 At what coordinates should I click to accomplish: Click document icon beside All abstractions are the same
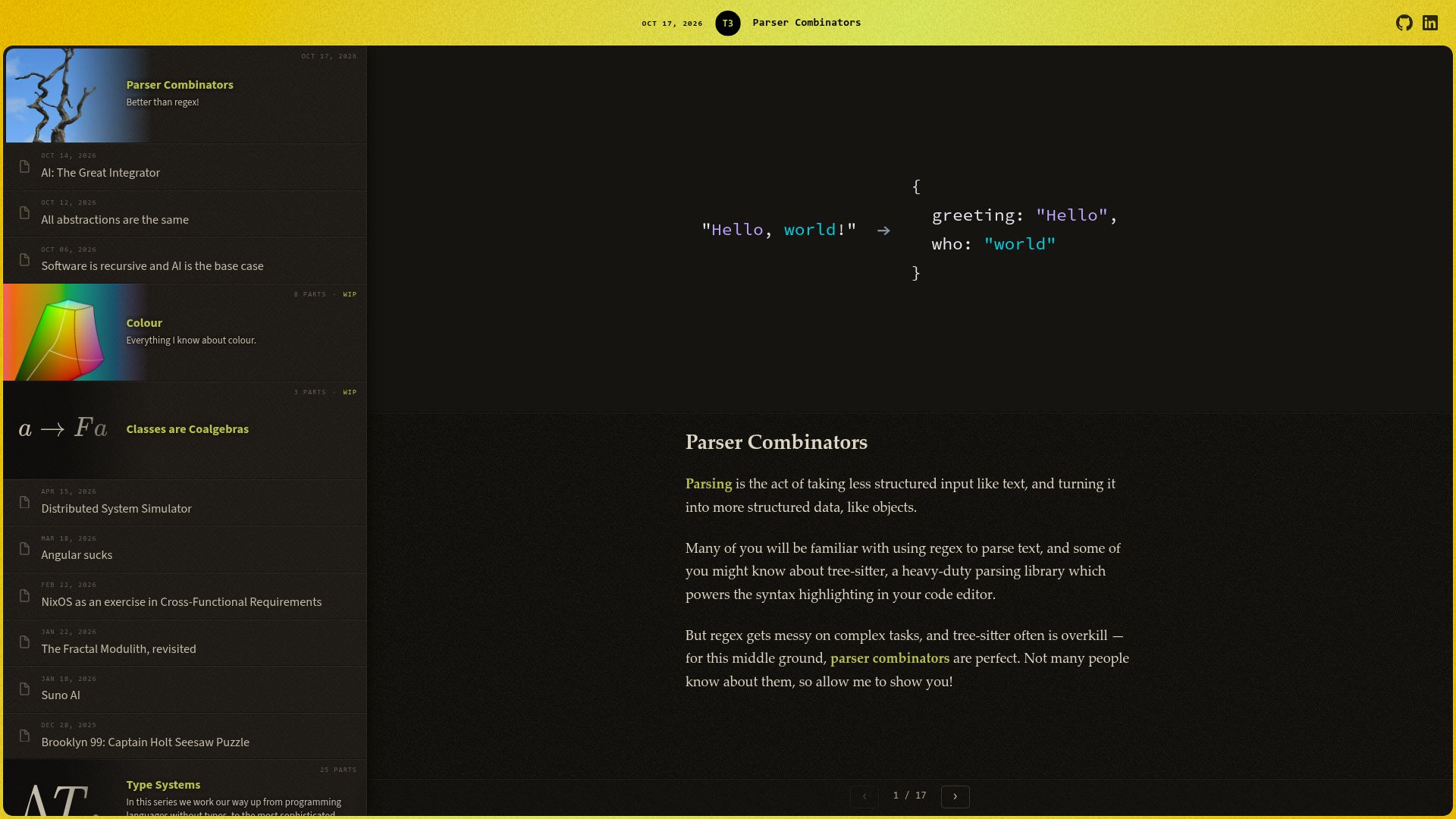(24, 213)
